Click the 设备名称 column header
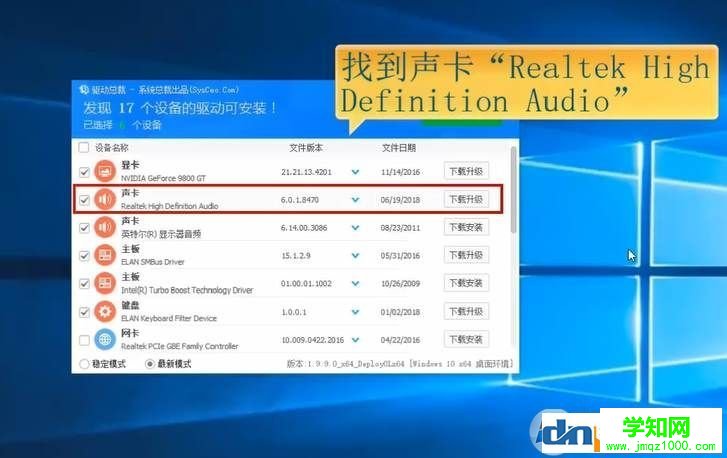The height and width of the screenshot is (458, 727). 112,148
